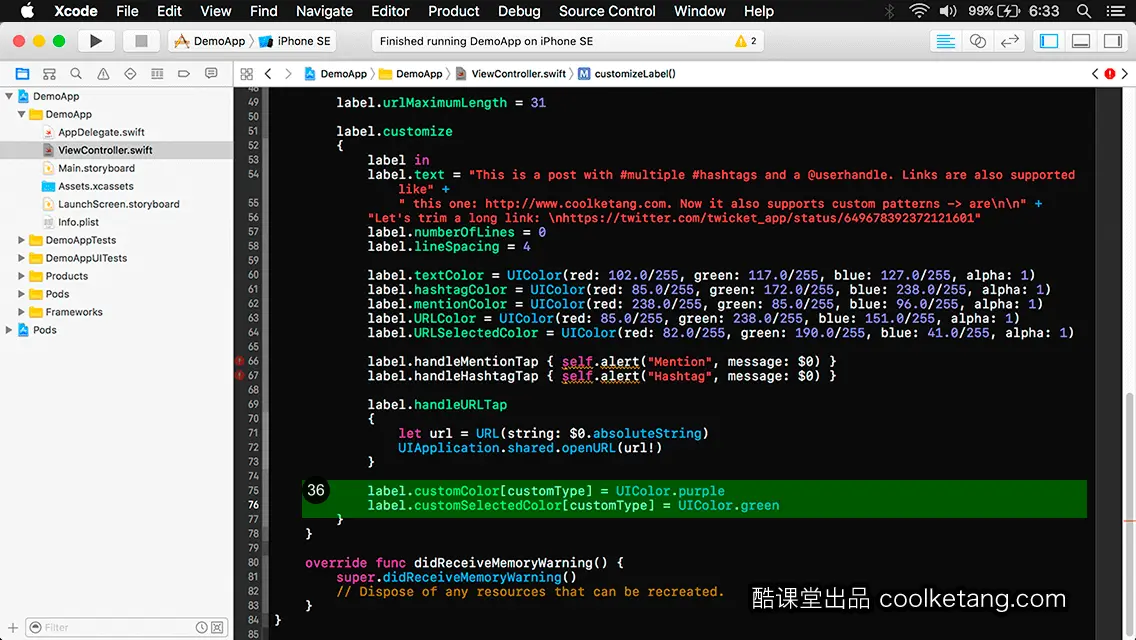Open the Wi-Fi status menu

[x=919, y=11]
